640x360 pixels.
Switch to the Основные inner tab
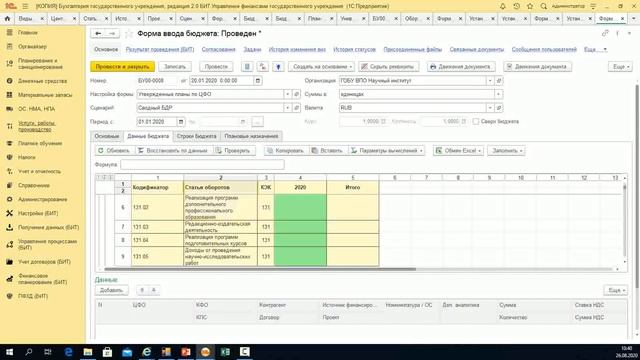pyautogui.click(x=107, y=136)
